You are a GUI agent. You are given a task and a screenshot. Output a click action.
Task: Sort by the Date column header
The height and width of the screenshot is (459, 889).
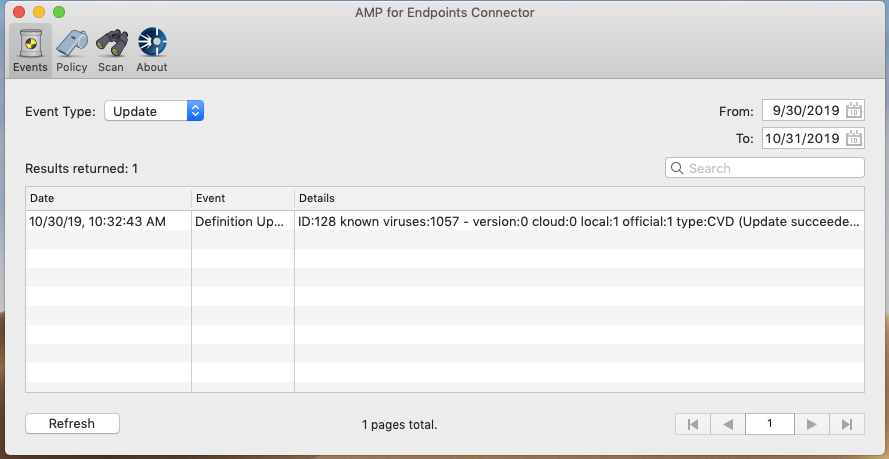coord(108,198)
